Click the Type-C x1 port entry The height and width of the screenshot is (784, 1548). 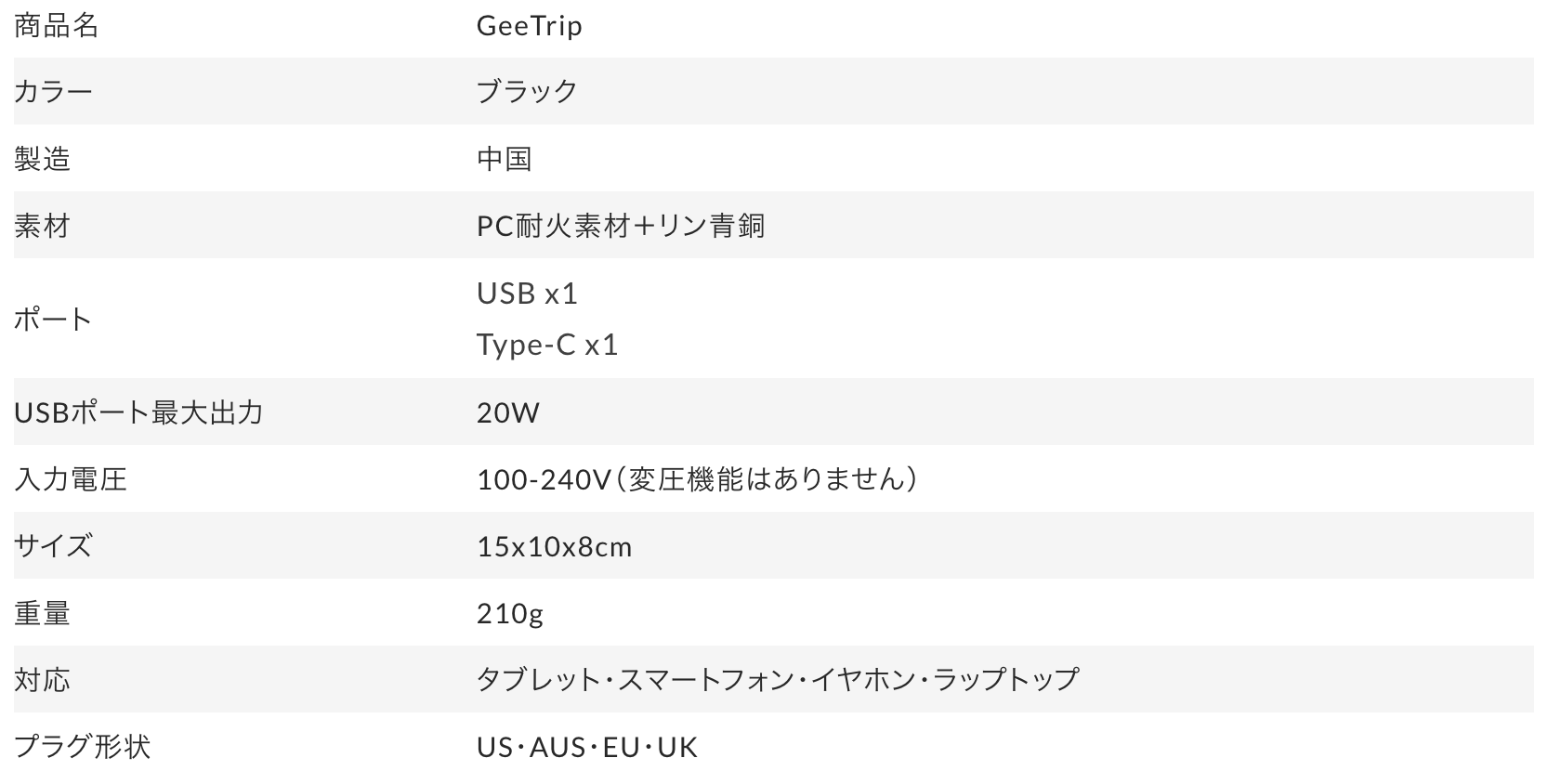click(547, 345)
